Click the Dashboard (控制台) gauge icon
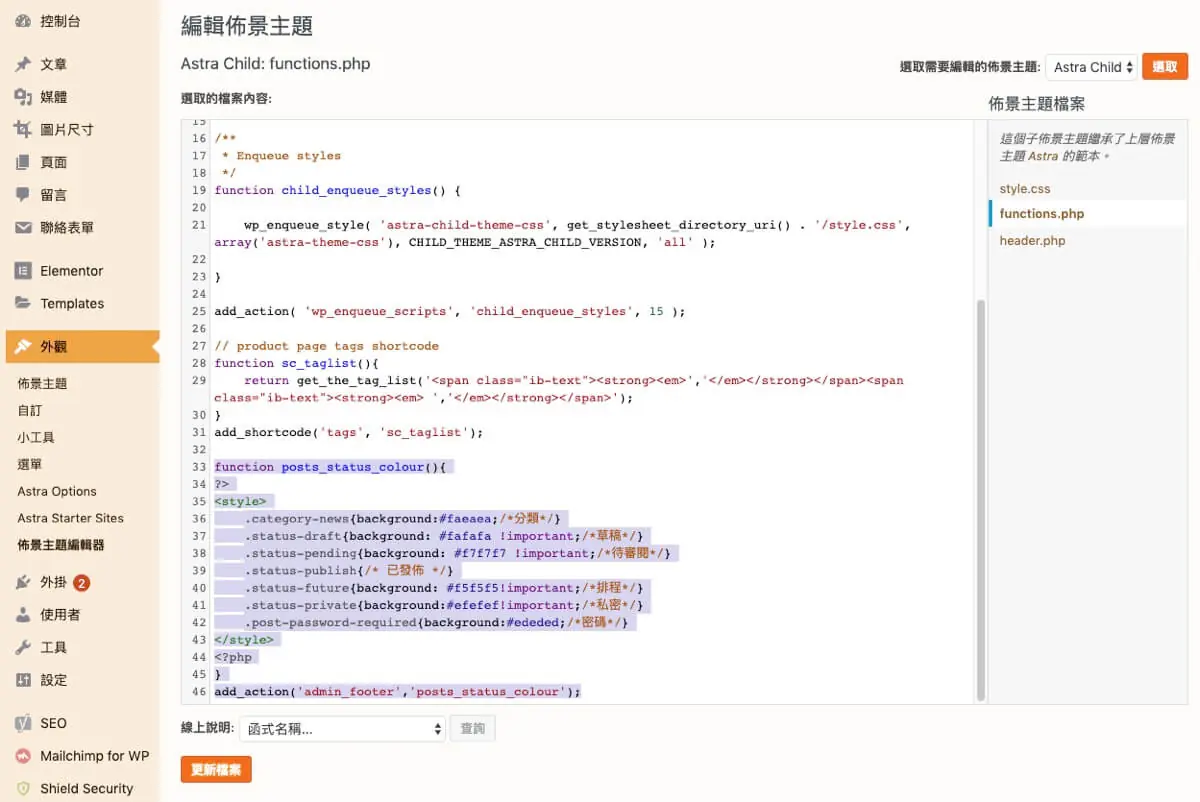This screenshot has width=1200, height=802. (x=23, y=21)
